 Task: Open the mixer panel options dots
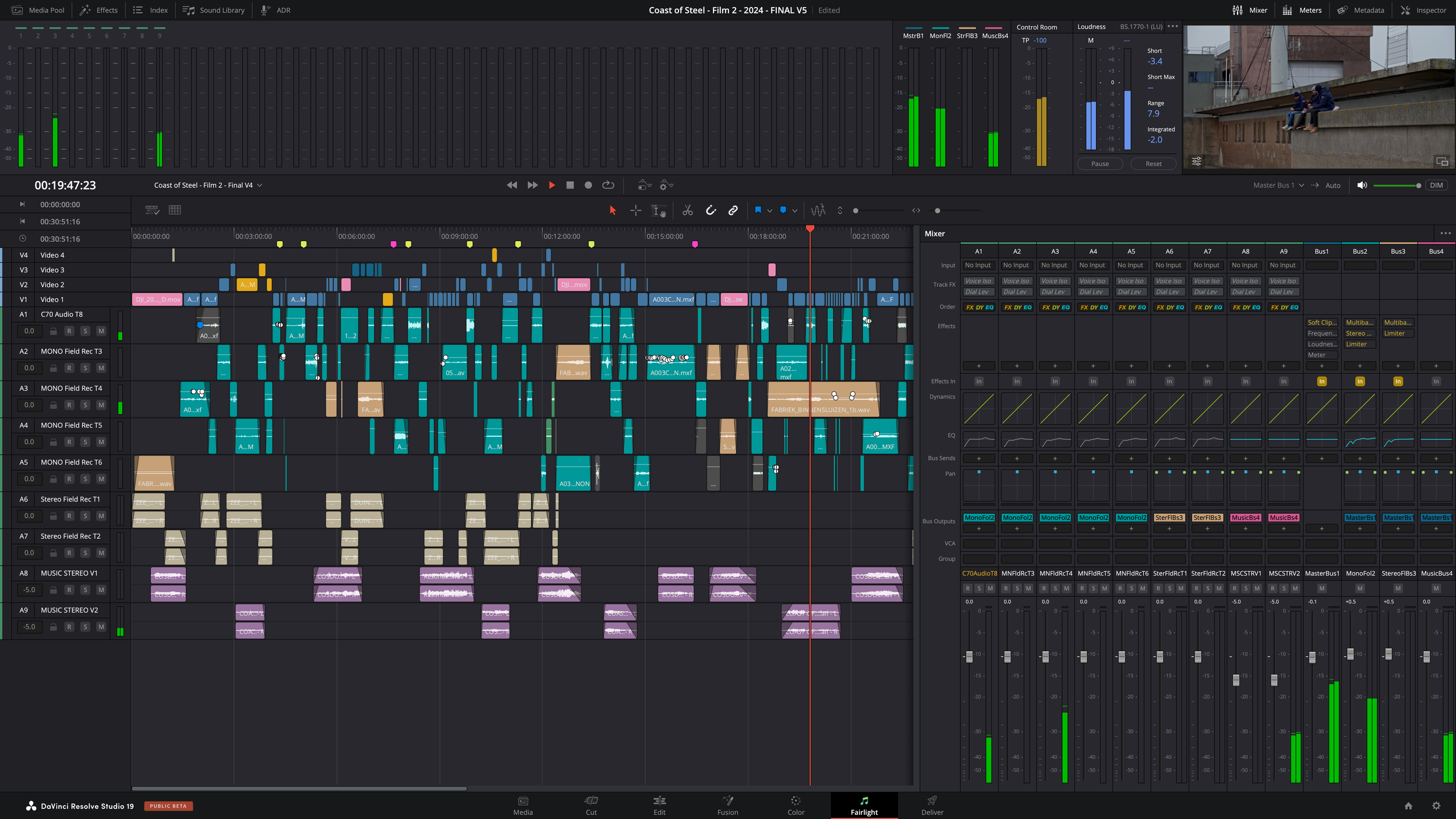point(1446,233)
